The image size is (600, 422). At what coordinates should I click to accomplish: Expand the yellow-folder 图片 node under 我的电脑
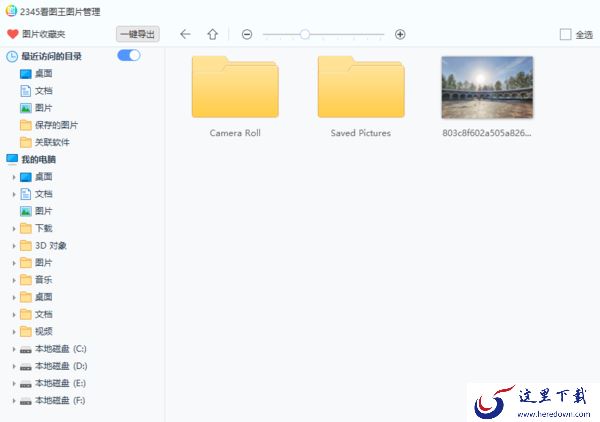pyautogui.click(x=14, y=263)
